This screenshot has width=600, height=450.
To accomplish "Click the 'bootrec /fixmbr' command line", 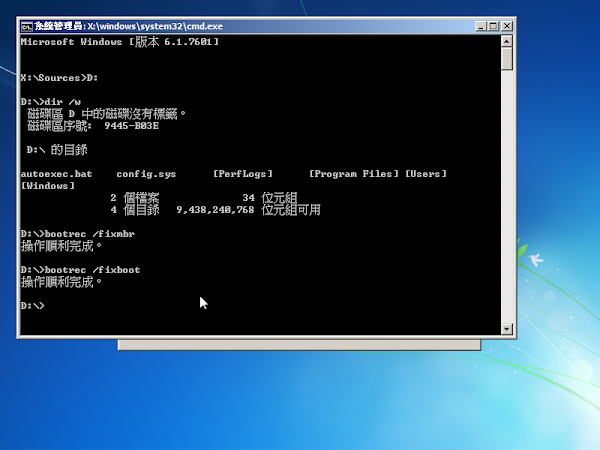I will coord(78,234).
